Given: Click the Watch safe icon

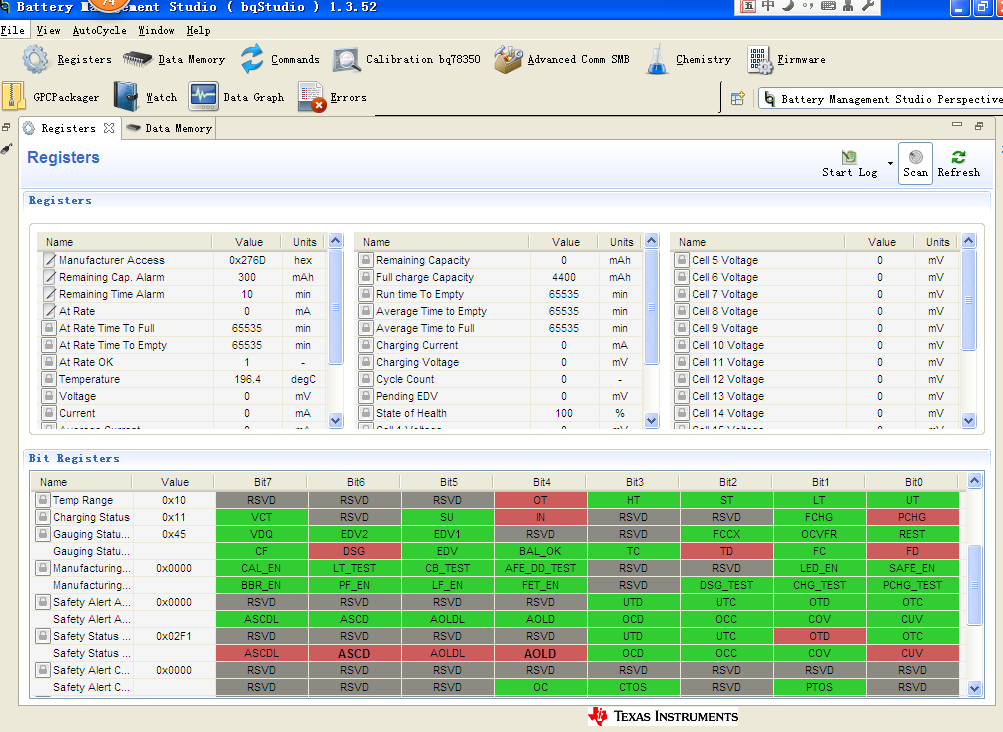Looking at the screenshot, I should click(126, 97).
